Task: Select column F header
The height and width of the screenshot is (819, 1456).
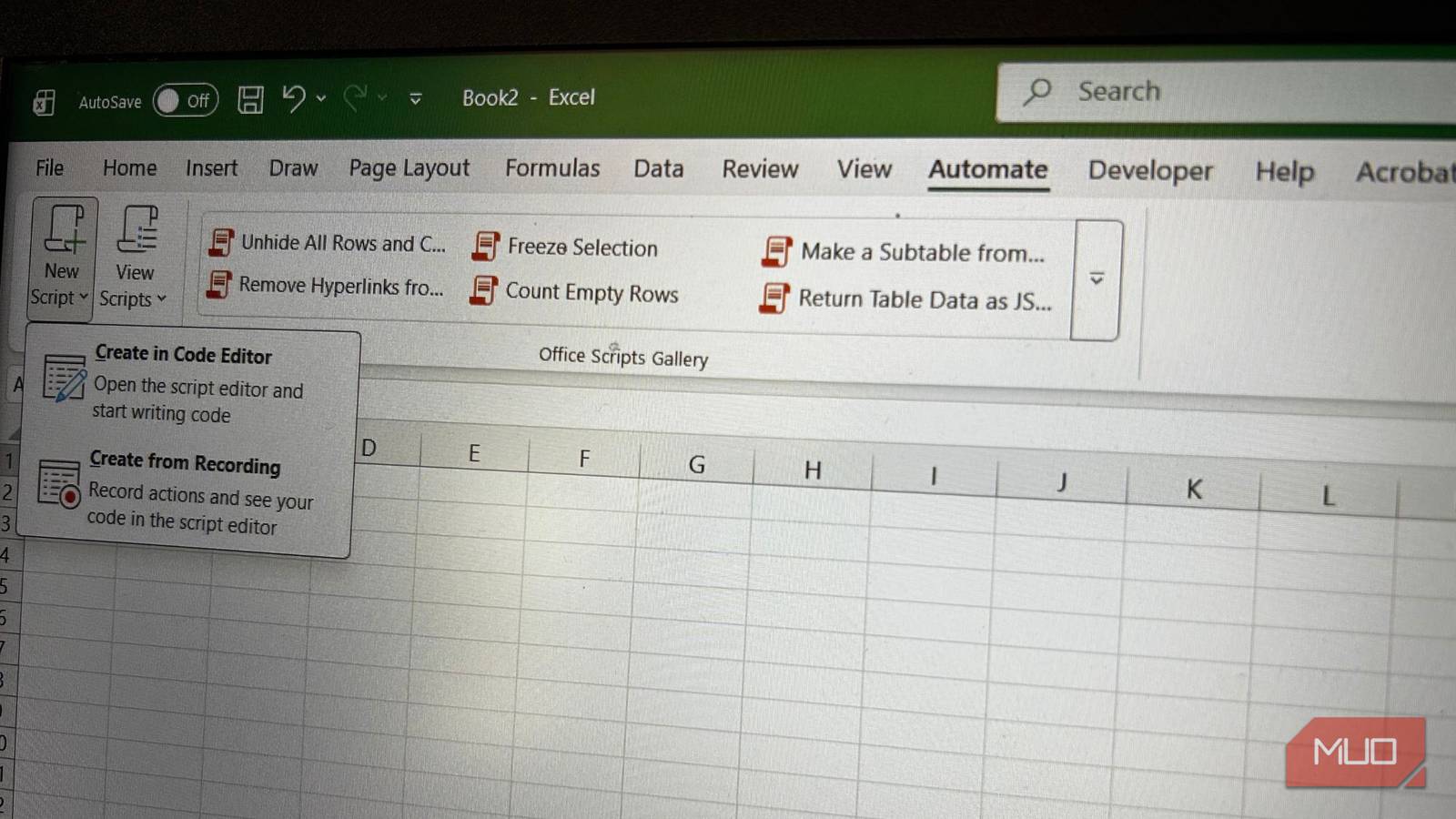Action: (584, 459)
